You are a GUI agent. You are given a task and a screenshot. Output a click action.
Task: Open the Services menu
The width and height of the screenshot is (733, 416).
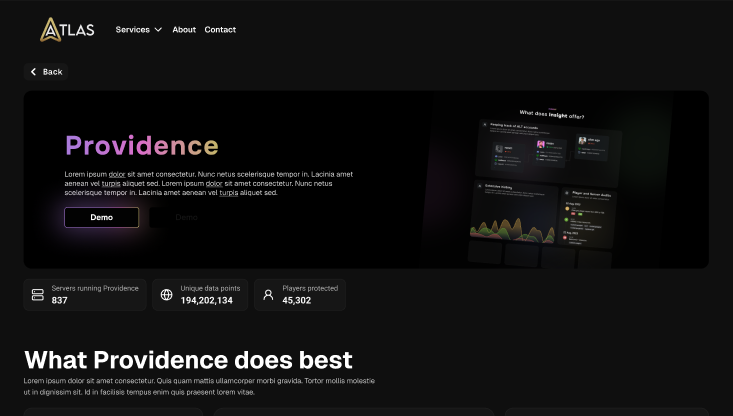pyautogui.click(x=133, y=30)
